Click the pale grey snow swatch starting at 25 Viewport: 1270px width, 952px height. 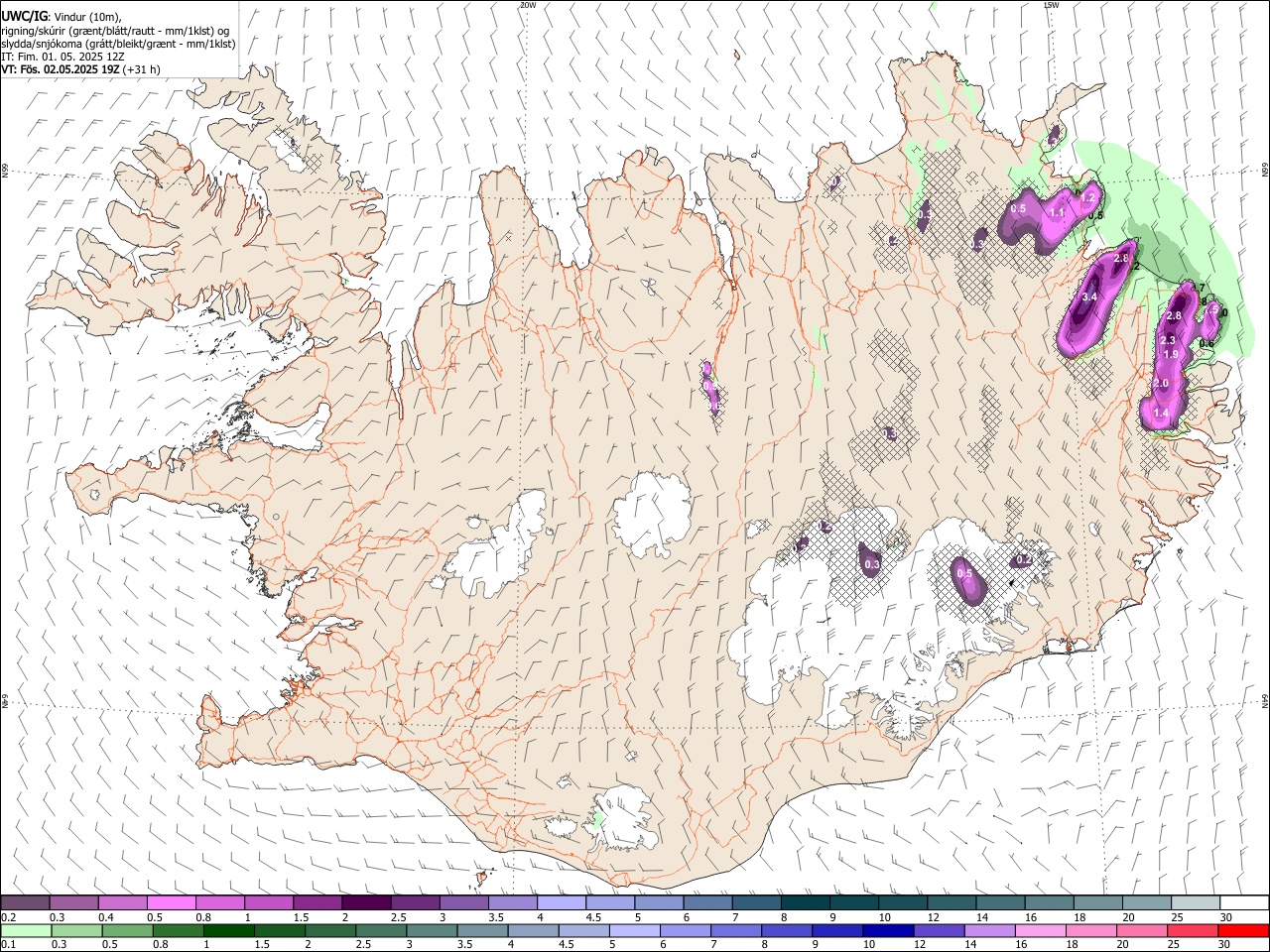click(x=1194, y=902)
